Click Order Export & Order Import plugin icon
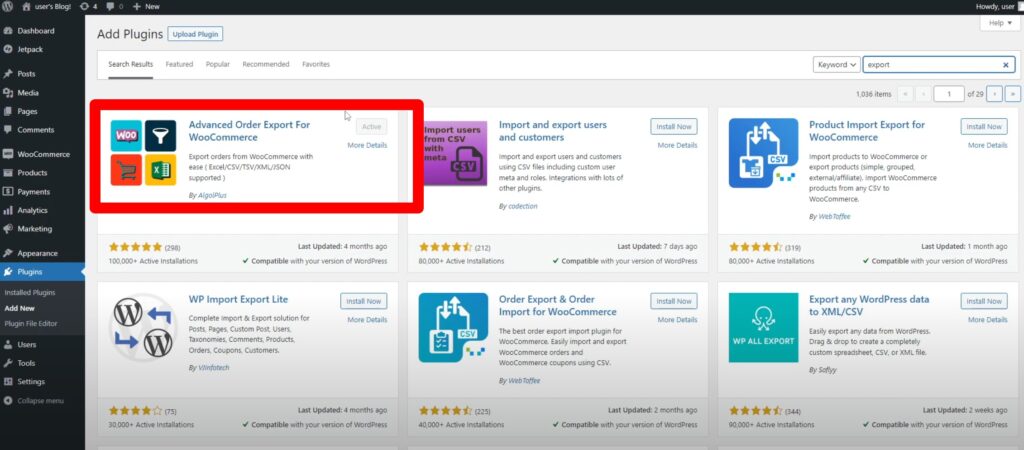The image size is (1024, 450). tap(453, 327)
